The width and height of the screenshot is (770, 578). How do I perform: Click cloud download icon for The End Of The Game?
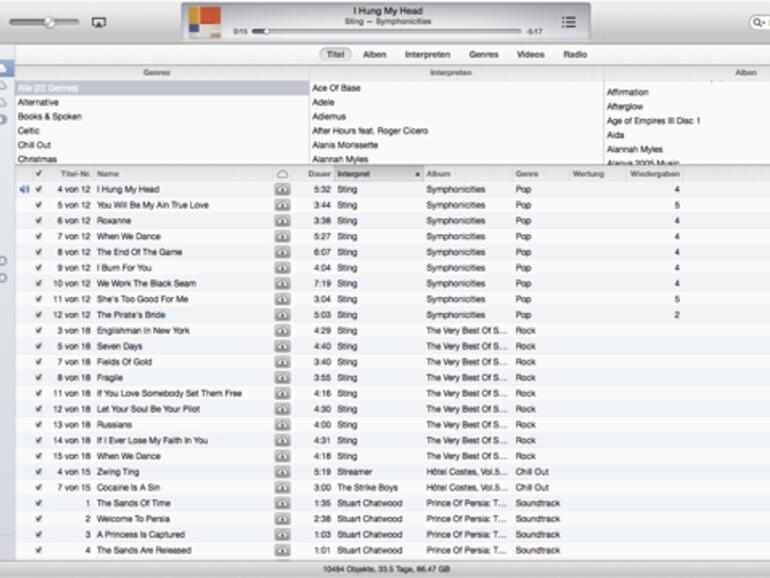[282, 252]
